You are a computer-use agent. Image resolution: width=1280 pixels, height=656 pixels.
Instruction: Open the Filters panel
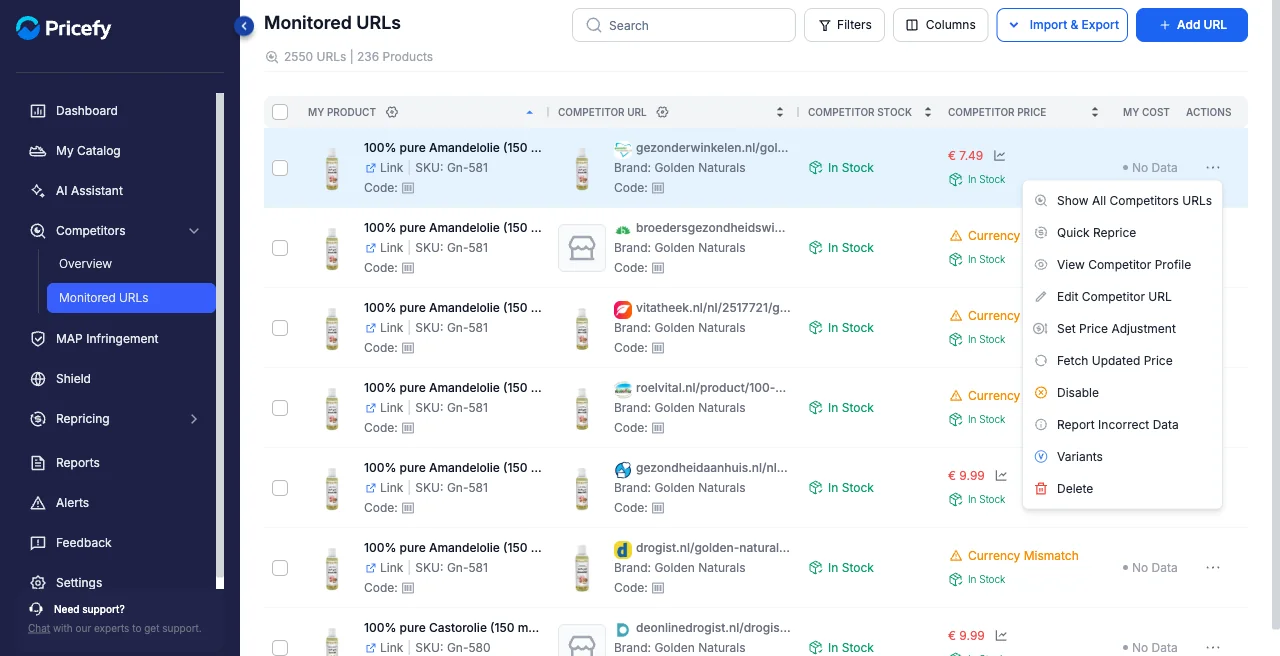844,25
